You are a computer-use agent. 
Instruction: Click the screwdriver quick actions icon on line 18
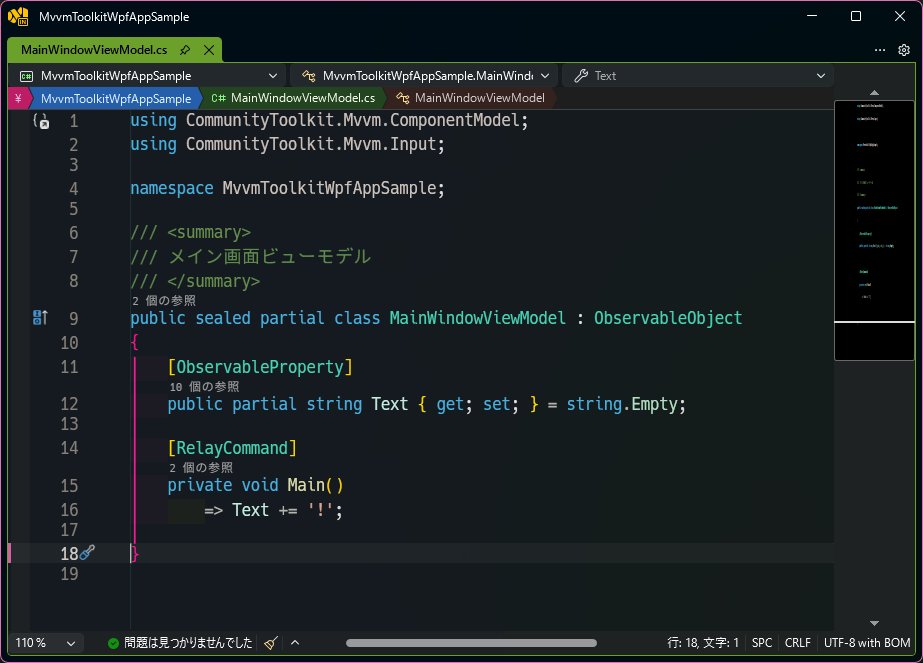pos(88,552)
